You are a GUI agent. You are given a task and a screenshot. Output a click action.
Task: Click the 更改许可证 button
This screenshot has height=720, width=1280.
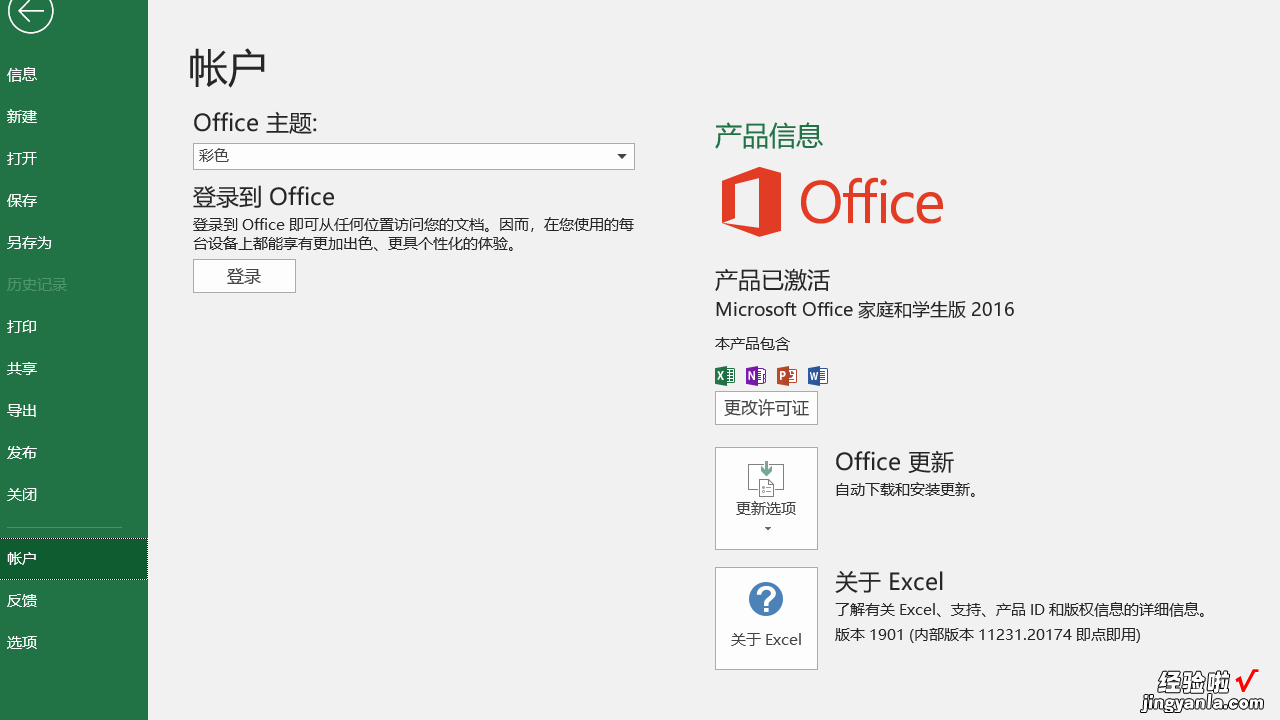(x=766, y=408)
